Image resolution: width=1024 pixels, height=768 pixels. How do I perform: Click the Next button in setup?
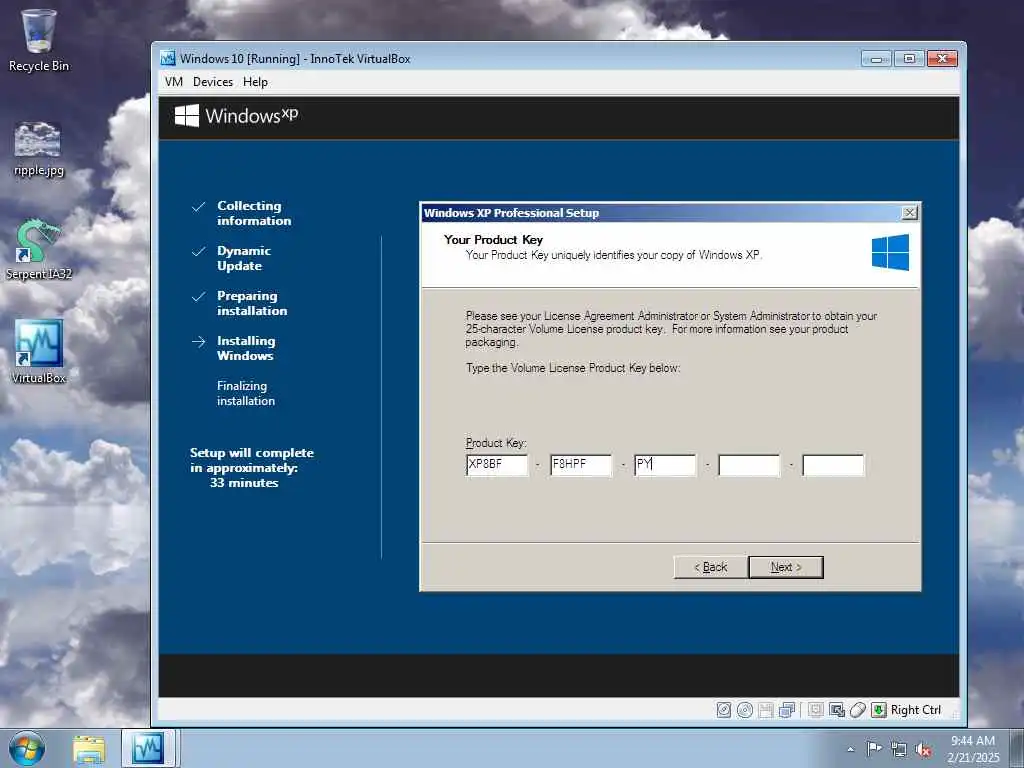pos(786,567)
